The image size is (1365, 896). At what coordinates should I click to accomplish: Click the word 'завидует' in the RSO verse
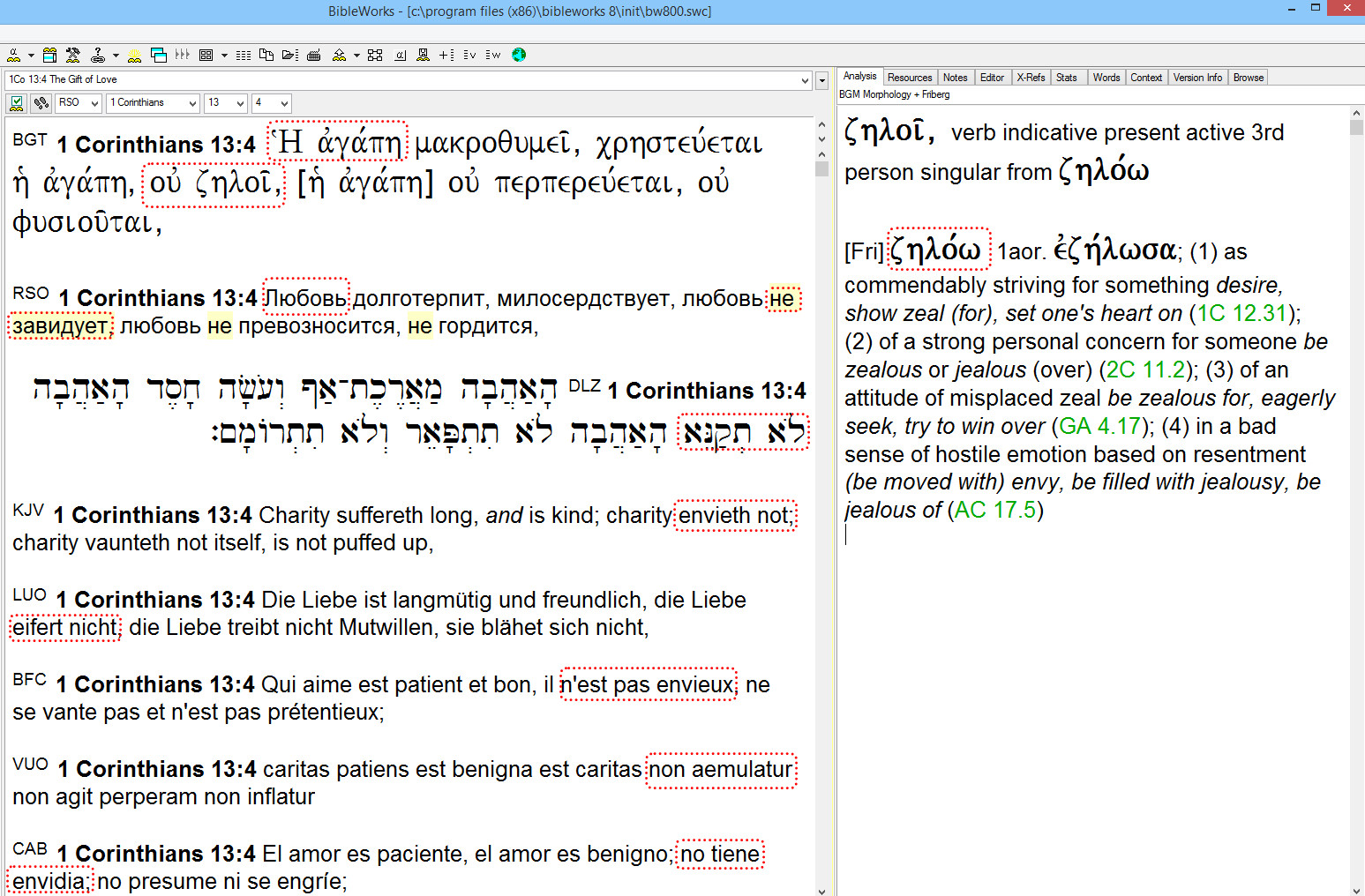(61, 325)
